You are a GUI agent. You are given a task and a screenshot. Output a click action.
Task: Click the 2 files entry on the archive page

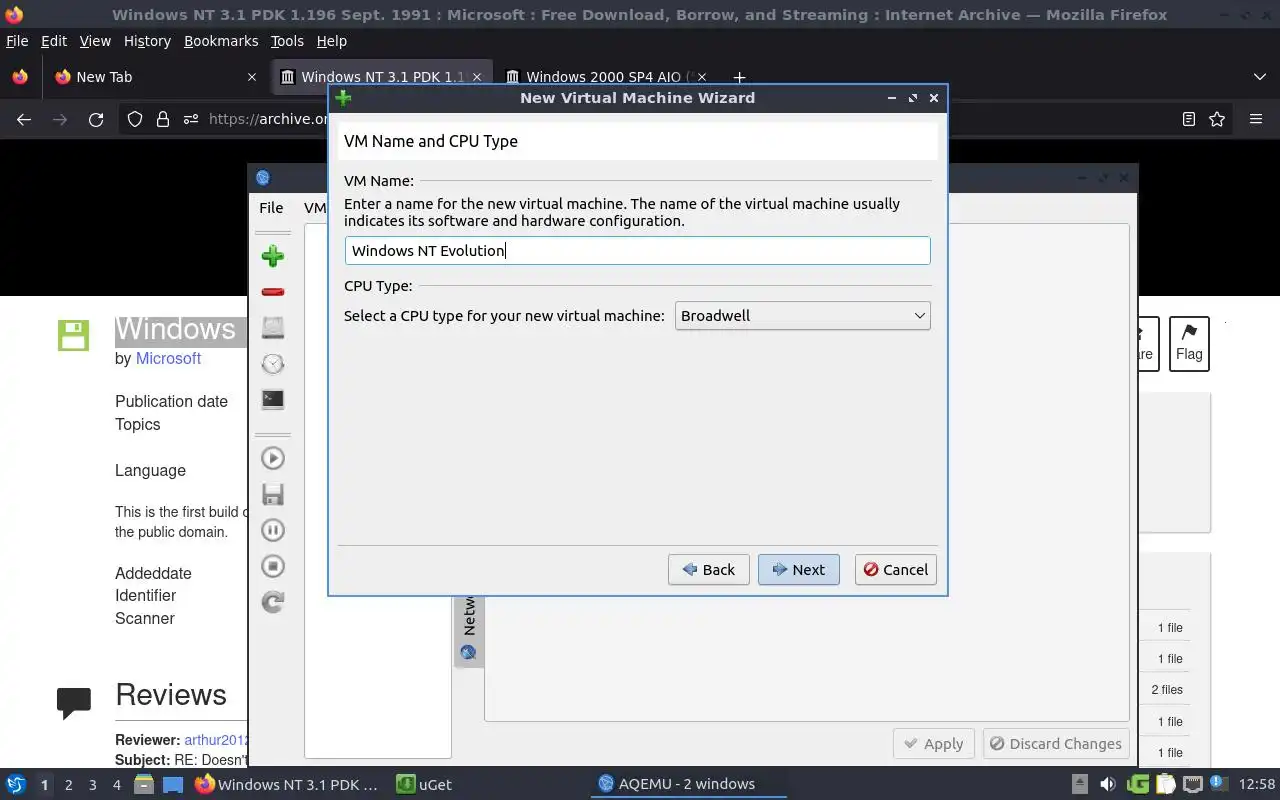1166,690
